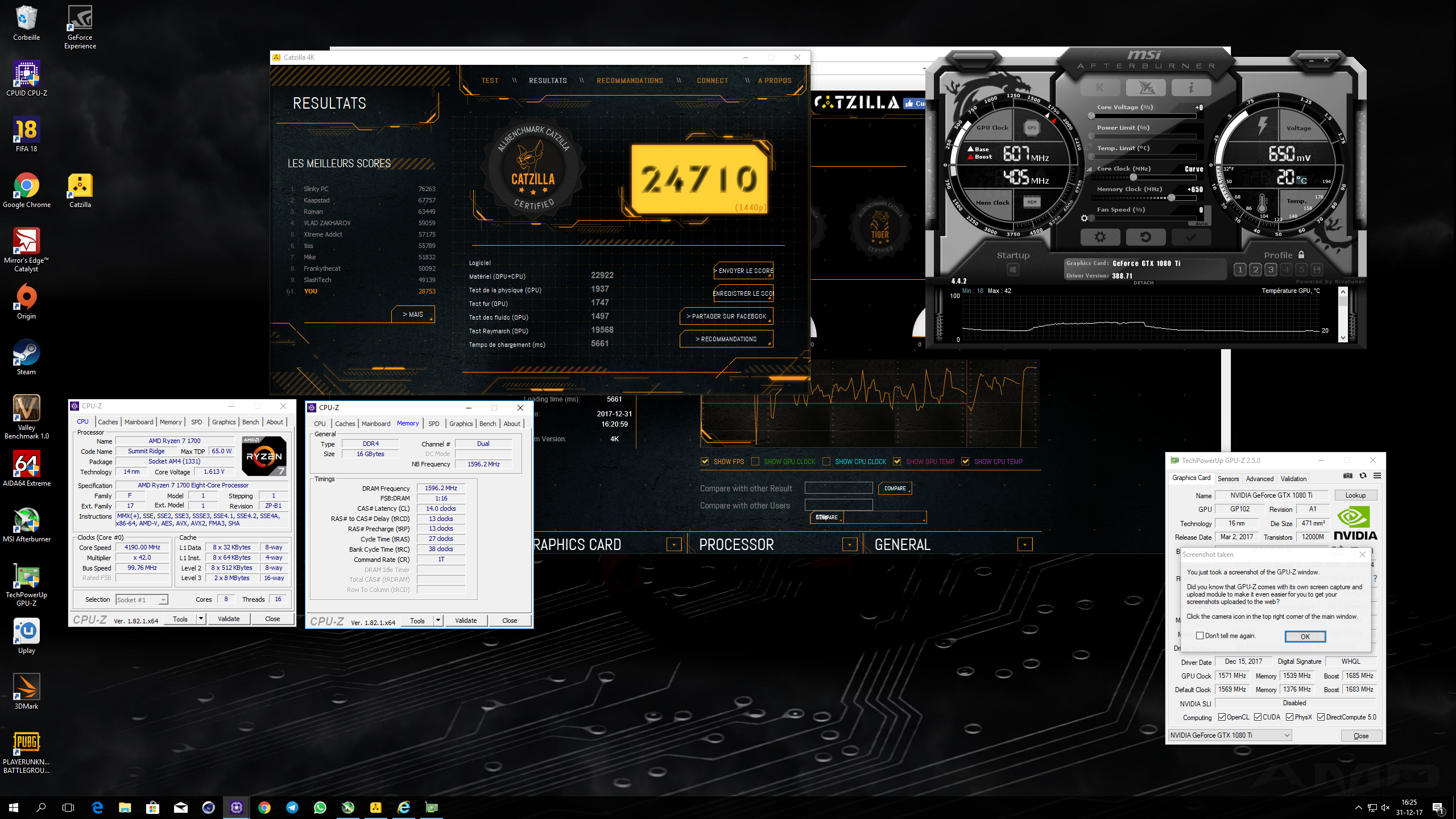Open Tools dropdown arrow in CPU-Z processor window
This screenshot has width=1456, height=819.
pos(201,619)
